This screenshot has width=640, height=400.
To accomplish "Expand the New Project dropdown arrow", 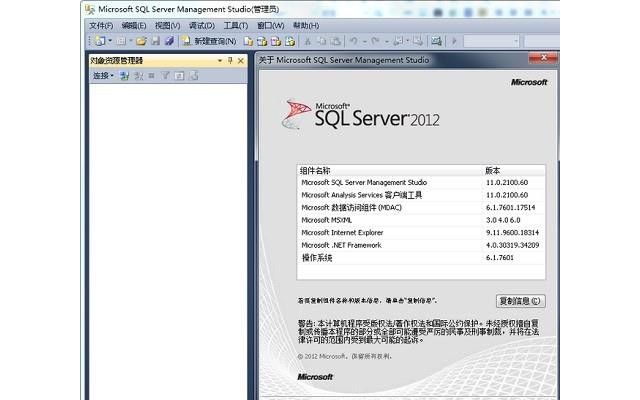I will [x=110, y=41].
